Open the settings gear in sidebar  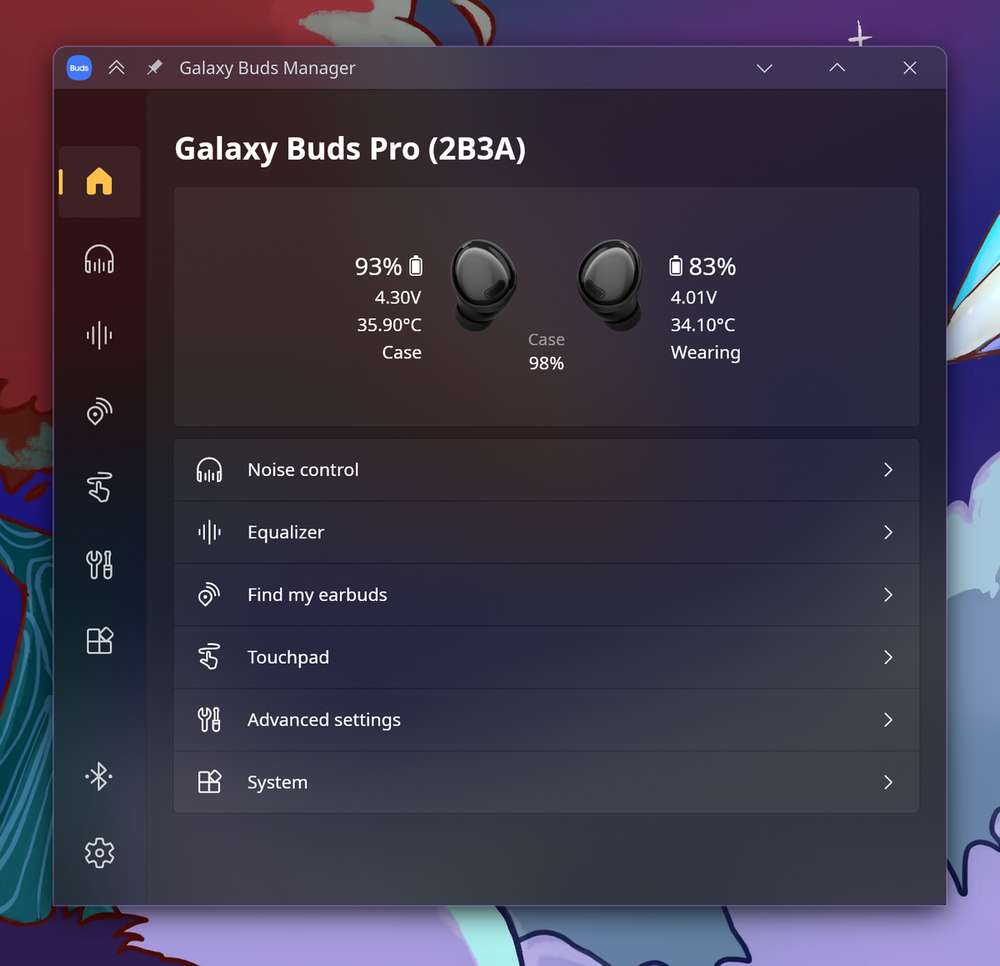(x=99, y=853)
